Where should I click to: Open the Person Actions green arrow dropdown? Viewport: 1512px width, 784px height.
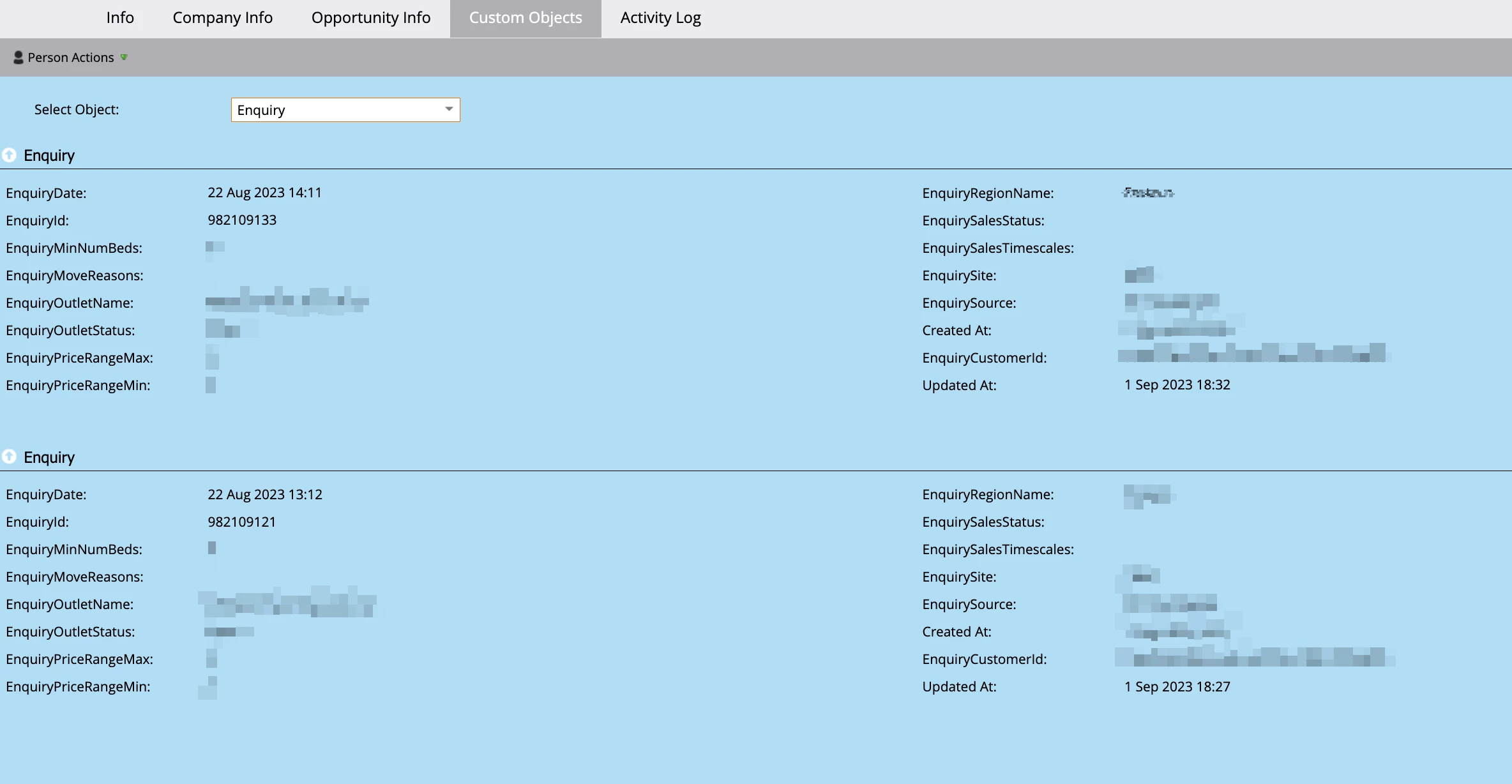point(124,57)
